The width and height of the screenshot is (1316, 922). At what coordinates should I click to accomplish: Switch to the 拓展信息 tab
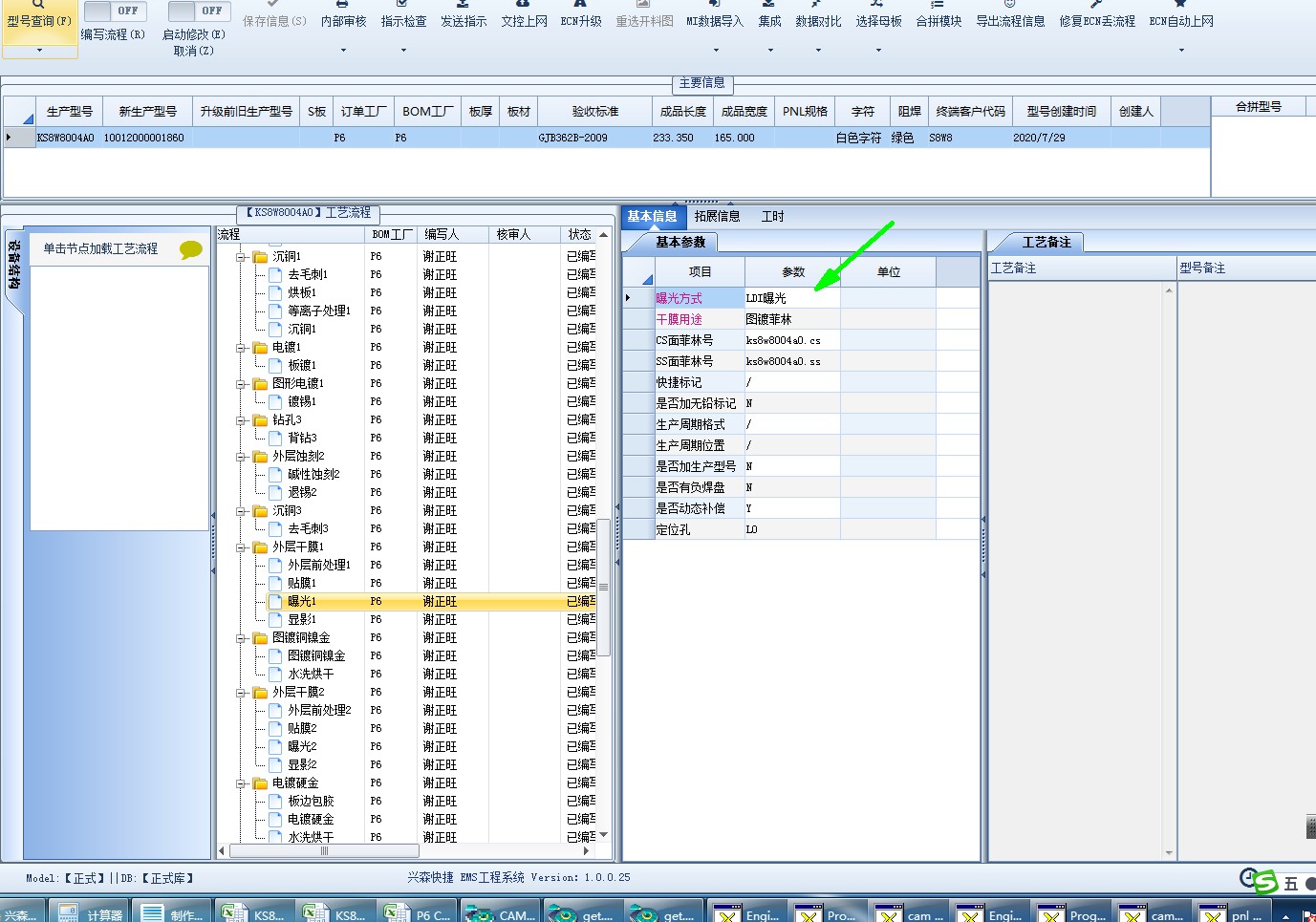coord(717,217)
